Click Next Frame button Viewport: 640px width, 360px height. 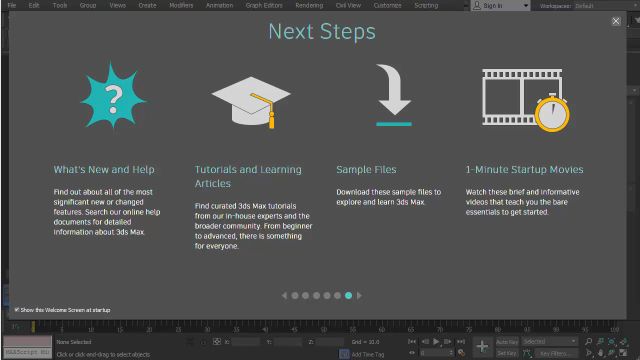tap(448, 341)
